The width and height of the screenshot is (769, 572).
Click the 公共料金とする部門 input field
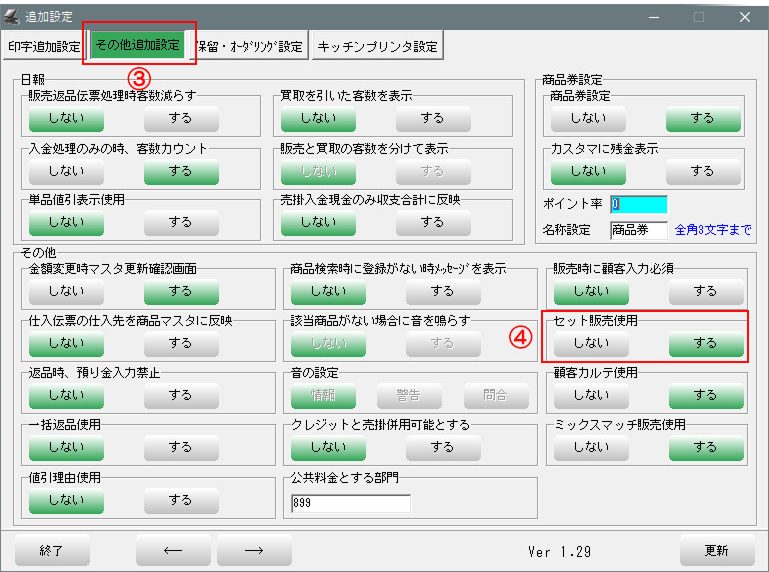(x=350, y=503)
